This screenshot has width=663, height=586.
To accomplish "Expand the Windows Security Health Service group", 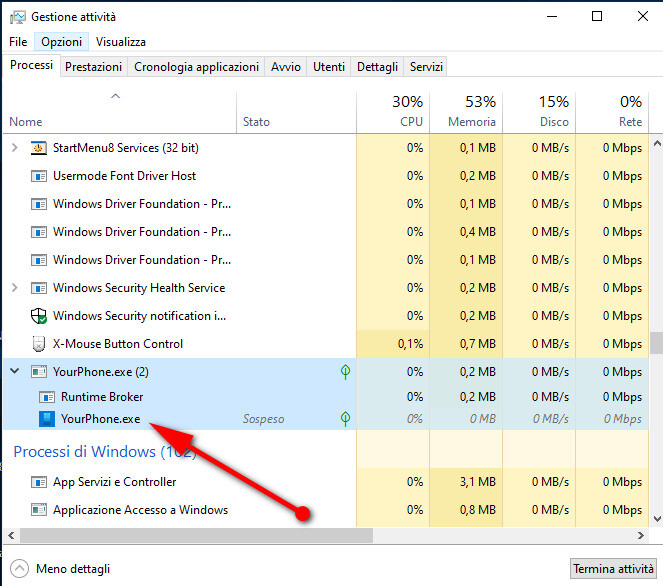I will tap(14, 288).
